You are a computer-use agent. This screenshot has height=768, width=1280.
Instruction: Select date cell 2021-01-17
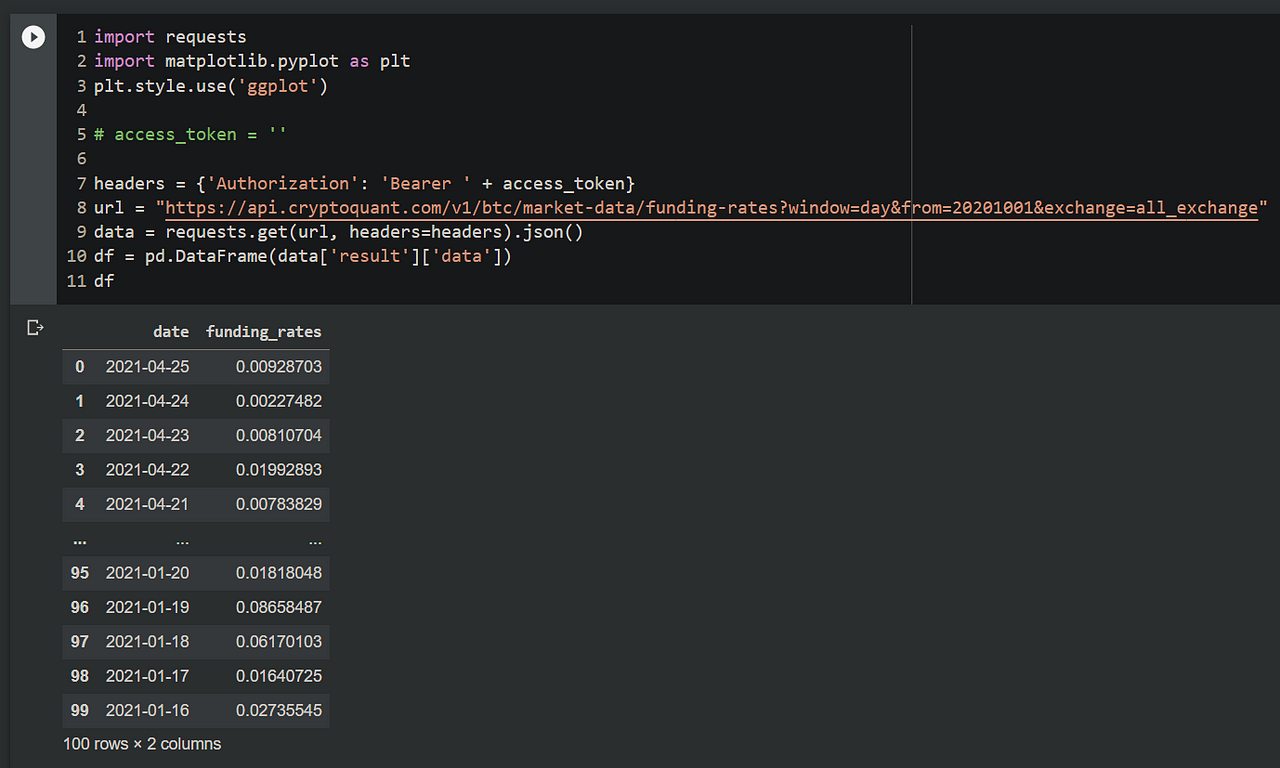[147, 676]
